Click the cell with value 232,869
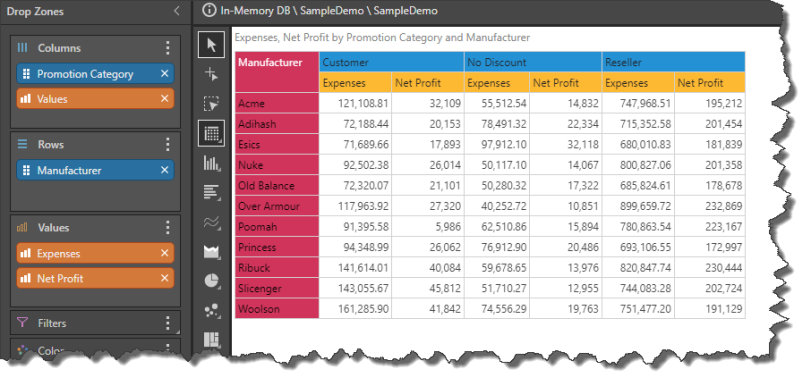 pos(710,206)
